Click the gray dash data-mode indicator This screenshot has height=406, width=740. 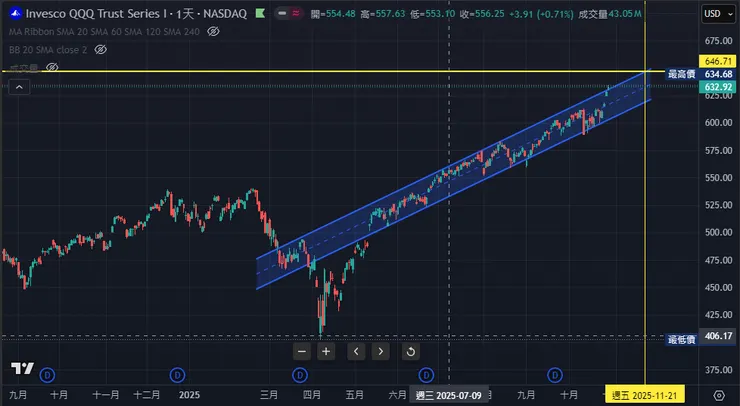tap(282, 13)
